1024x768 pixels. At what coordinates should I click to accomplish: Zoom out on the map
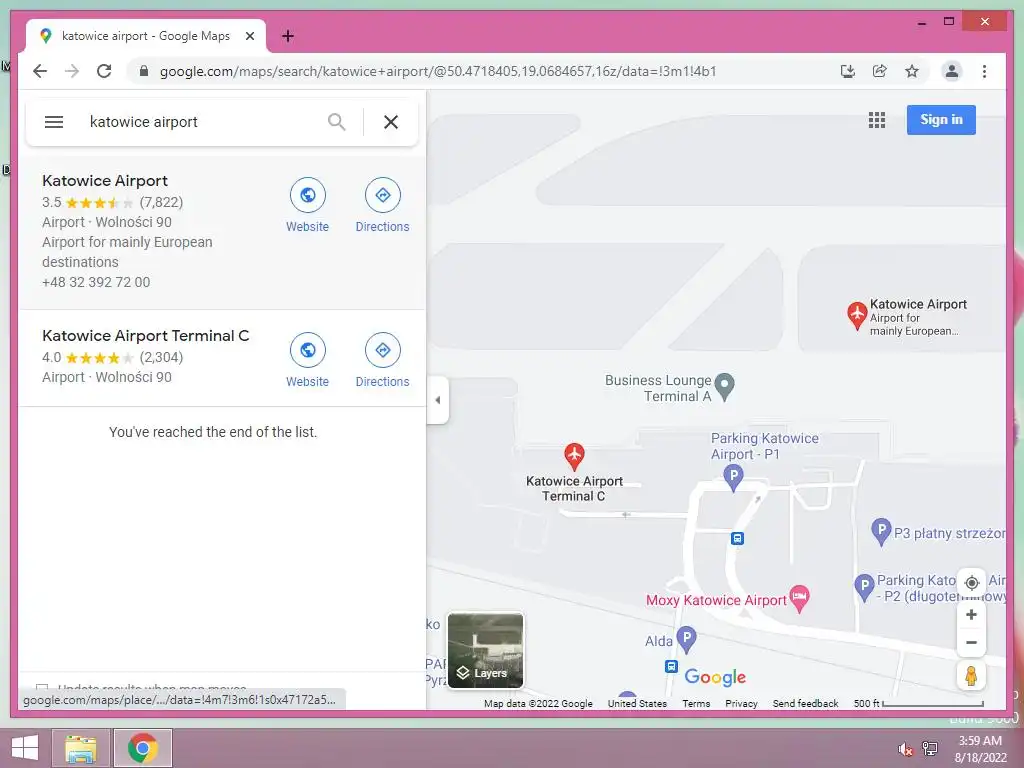click(x=971, y=643)
